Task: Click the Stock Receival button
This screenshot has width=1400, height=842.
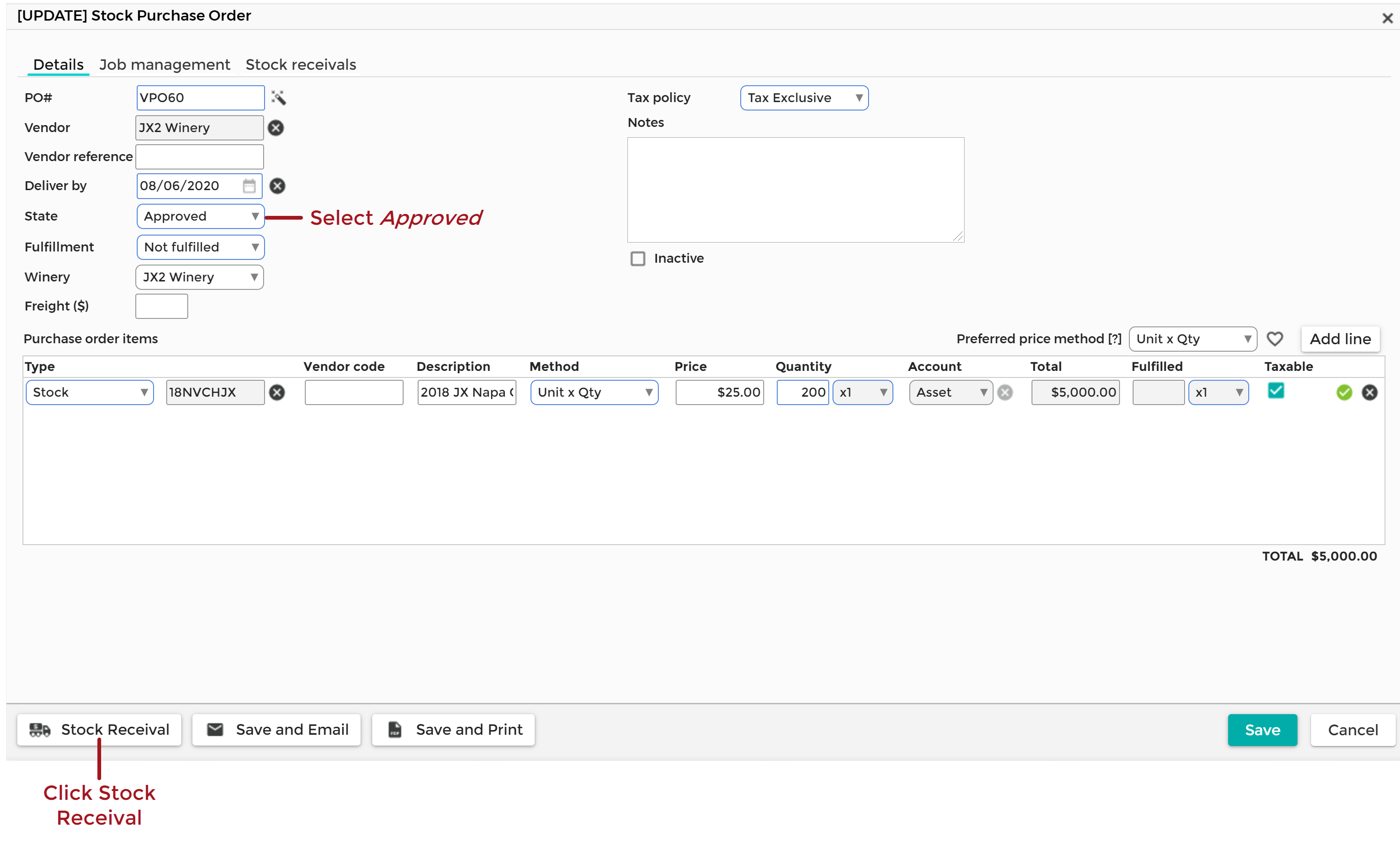Action: (99, 729)
